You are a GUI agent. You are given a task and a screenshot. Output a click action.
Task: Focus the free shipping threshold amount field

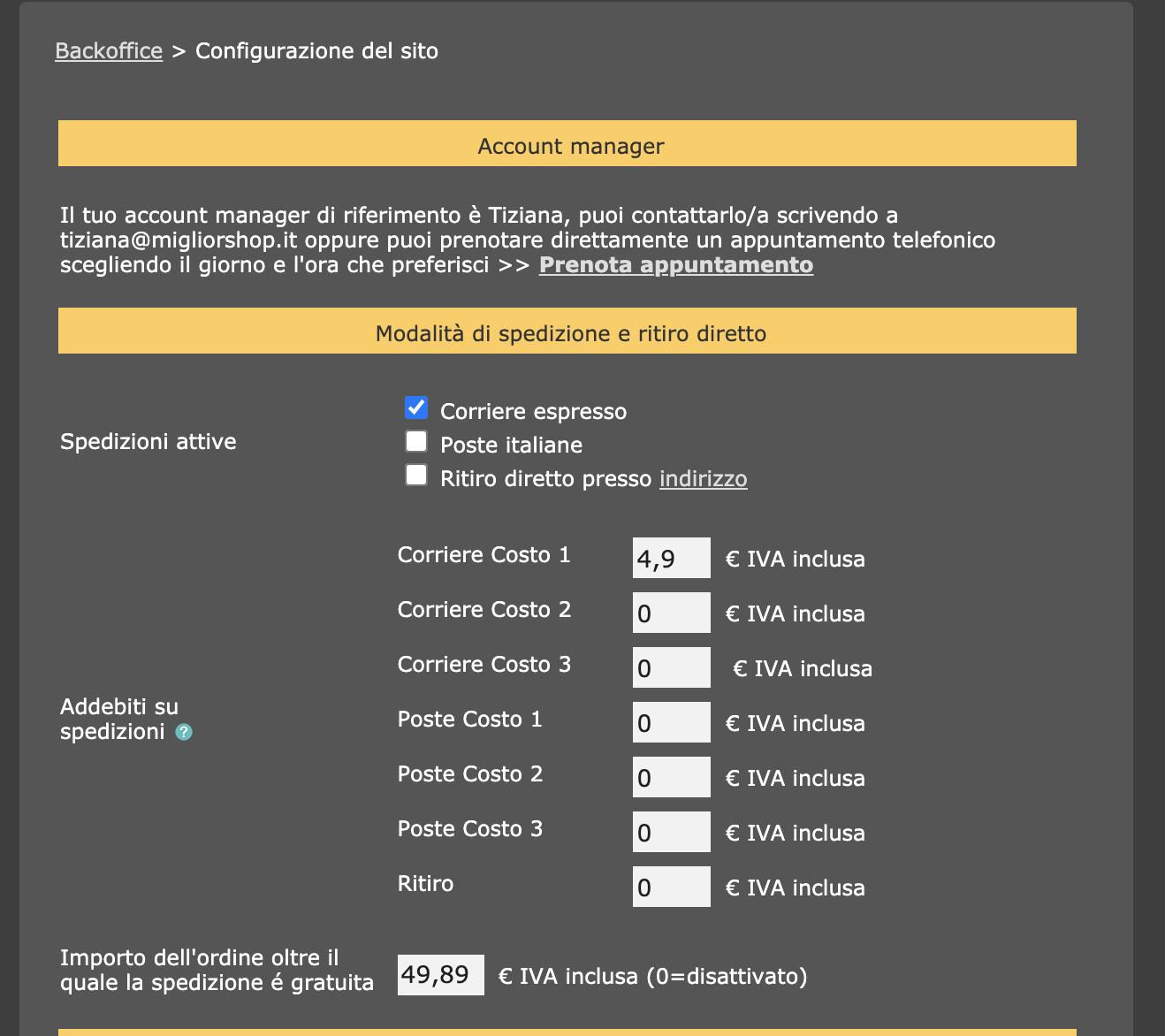point(440,975)
